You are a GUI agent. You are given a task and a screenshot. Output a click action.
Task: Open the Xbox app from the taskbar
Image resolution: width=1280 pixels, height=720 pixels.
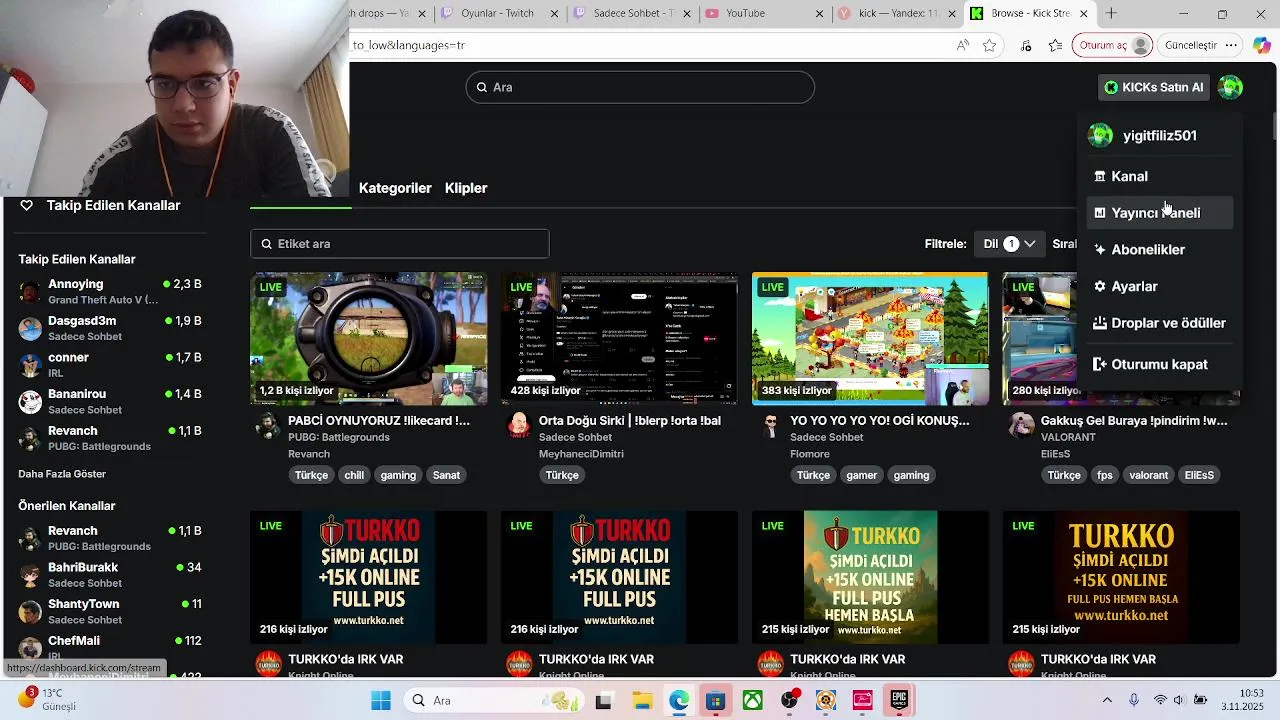[752, 701]
